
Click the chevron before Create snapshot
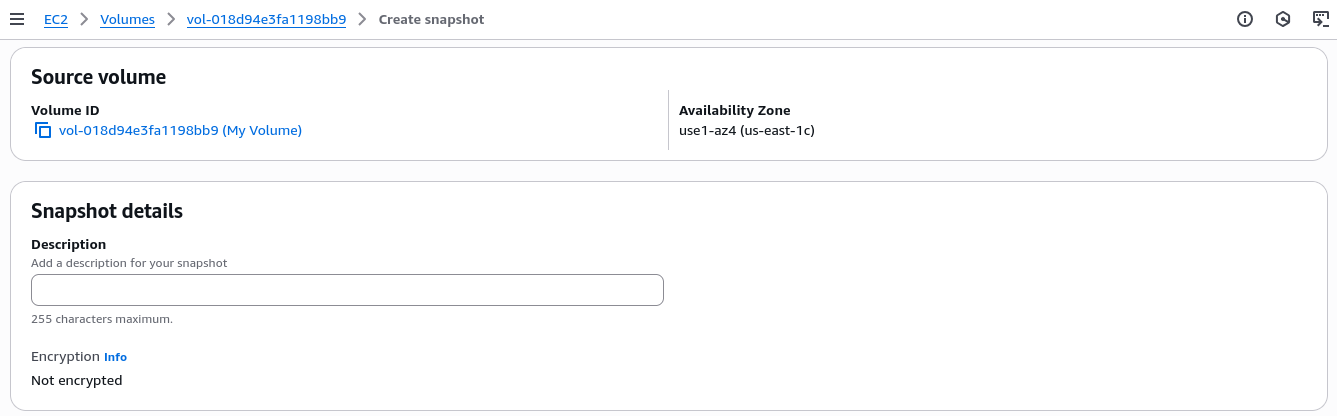[362, 19]
